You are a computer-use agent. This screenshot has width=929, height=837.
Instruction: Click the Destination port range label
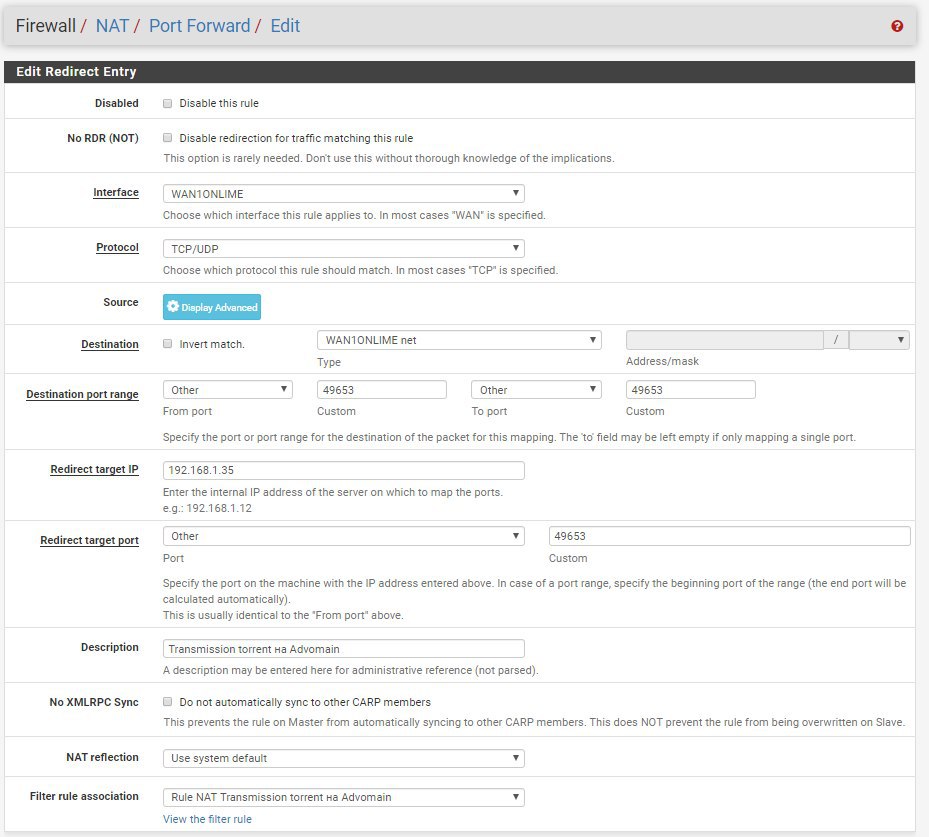[82, 395]
